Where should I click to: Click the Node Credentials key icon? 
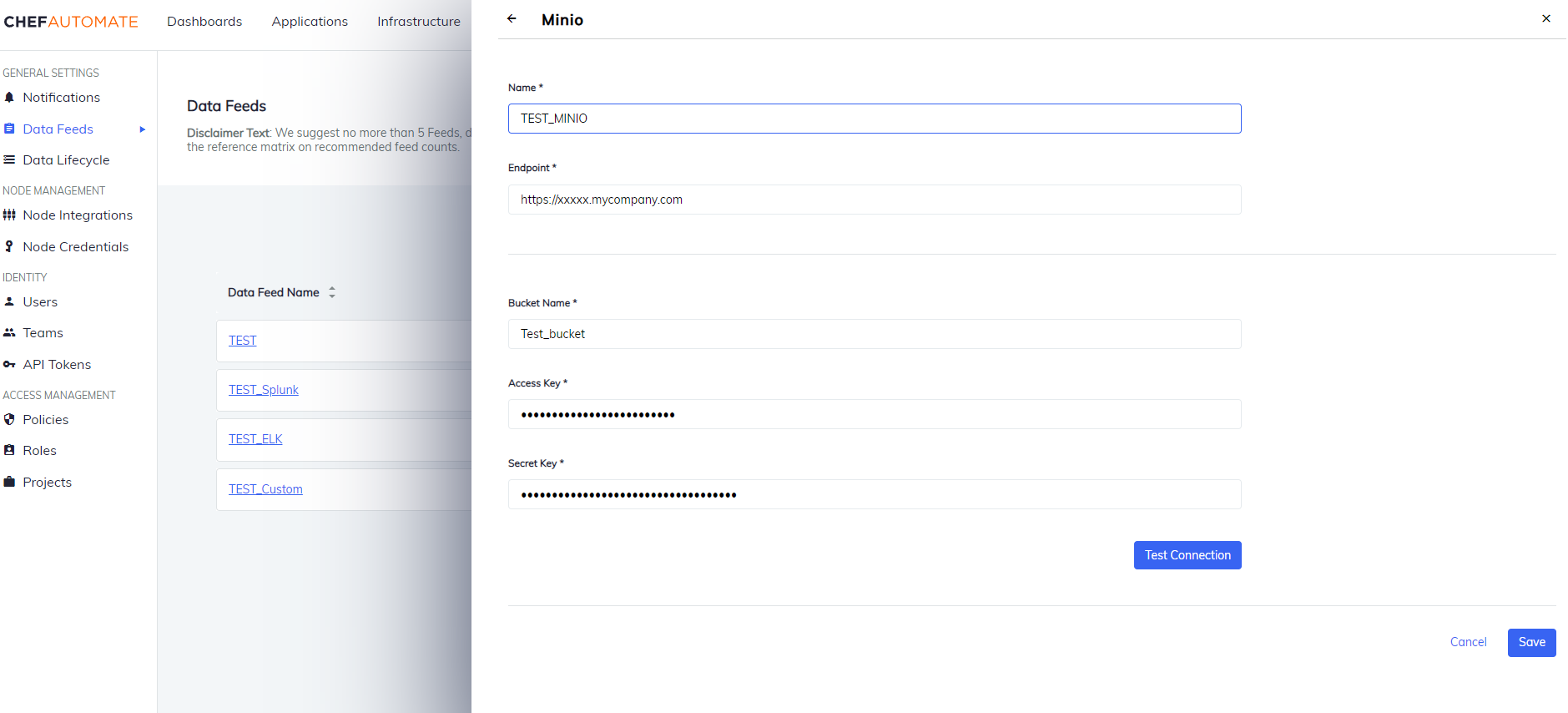pyautogui.click(x=9, y=246)
